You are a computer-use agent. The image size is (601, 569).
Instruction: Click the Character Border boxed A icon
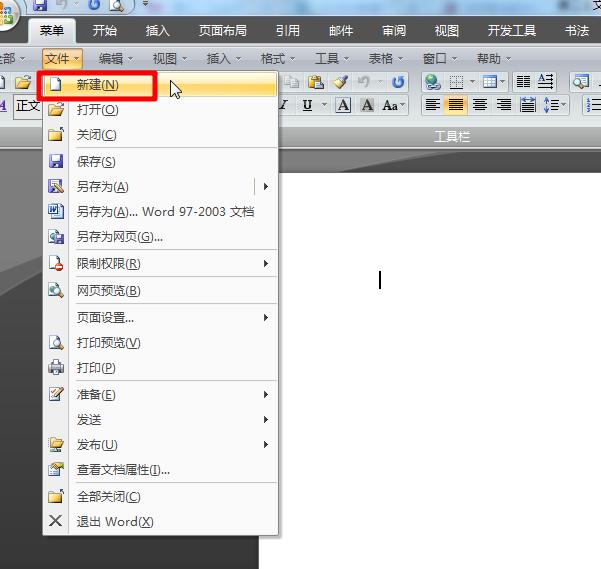343,105
